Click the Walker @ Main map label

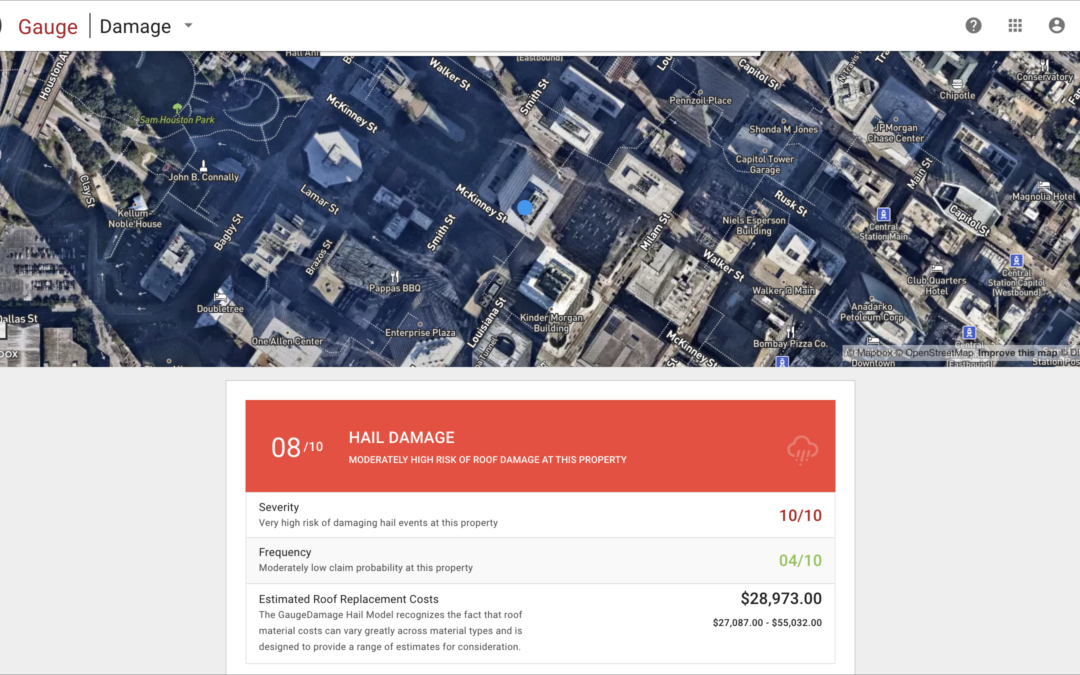point(784,291)
